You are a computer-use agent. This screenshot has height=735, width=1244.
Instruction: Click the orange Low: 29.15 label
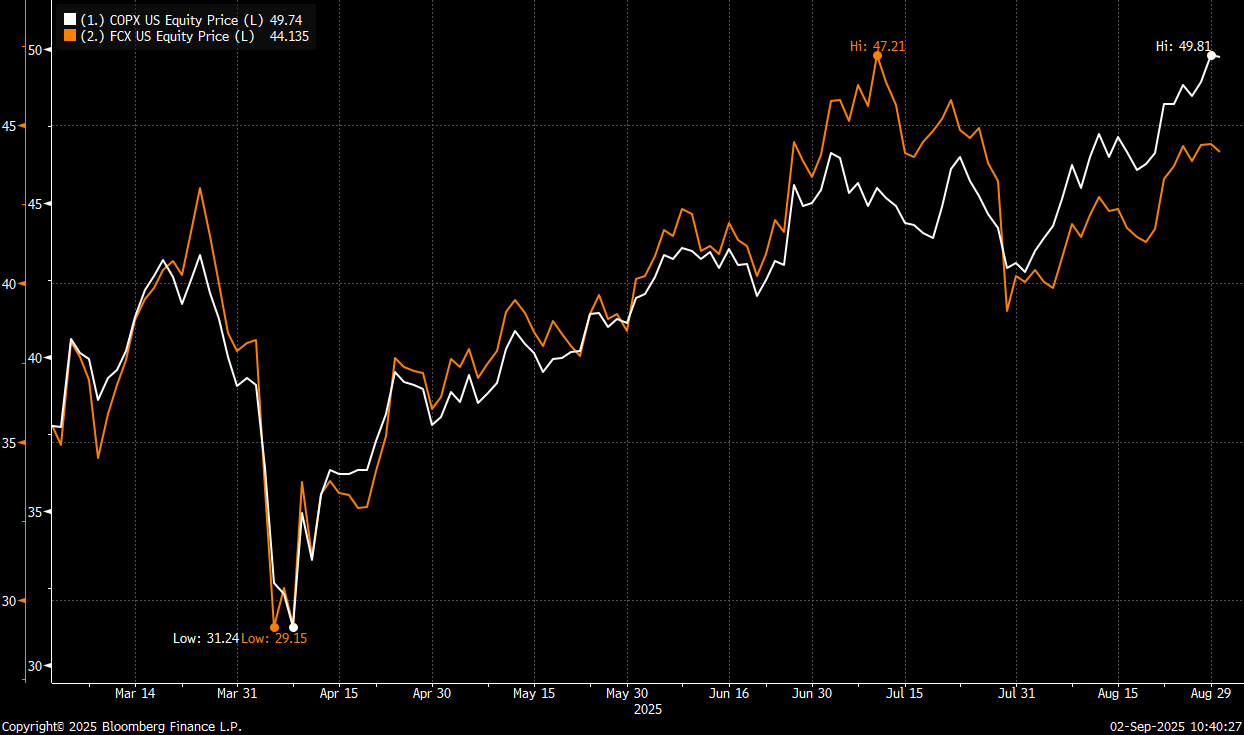pyautogui.click(x=274, y=638)
